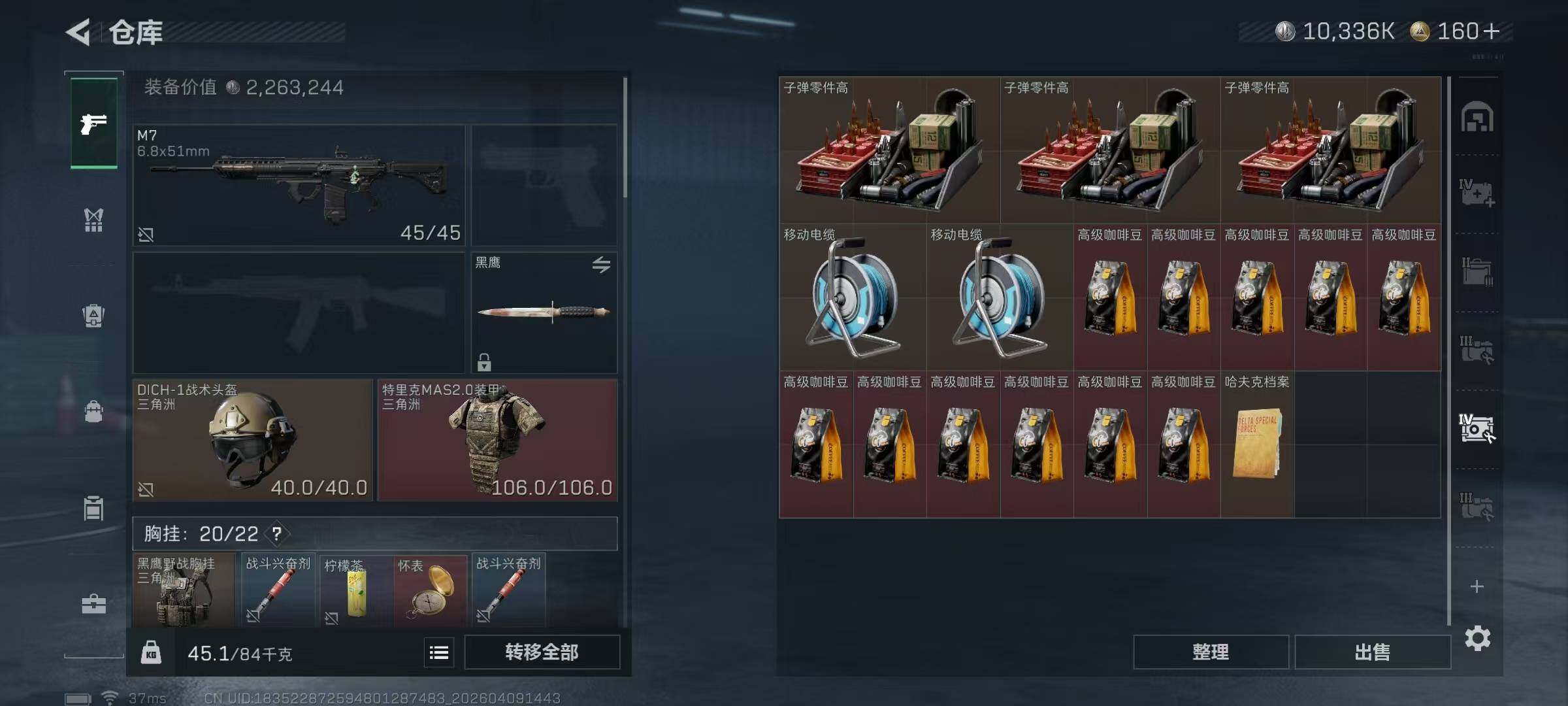Click the help question mark next to 胸挂
The image size is (1568, 706).
[x=277, y=534]
